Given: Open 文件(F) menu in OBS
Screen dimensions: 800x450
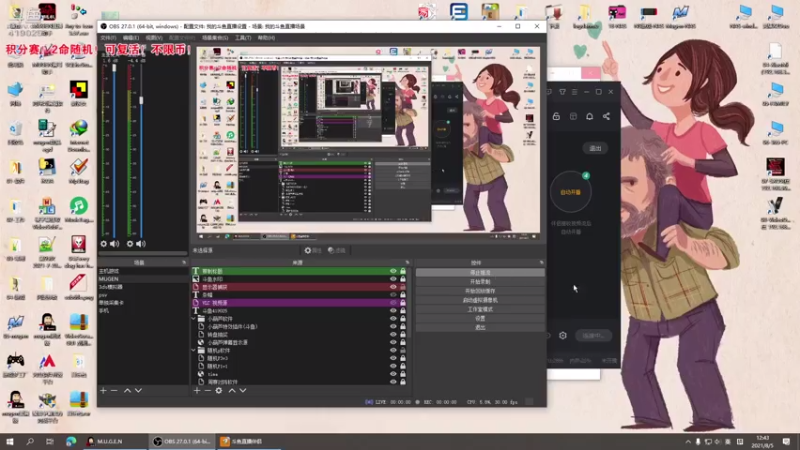Looking at the screenshot, I should (108, 38).
